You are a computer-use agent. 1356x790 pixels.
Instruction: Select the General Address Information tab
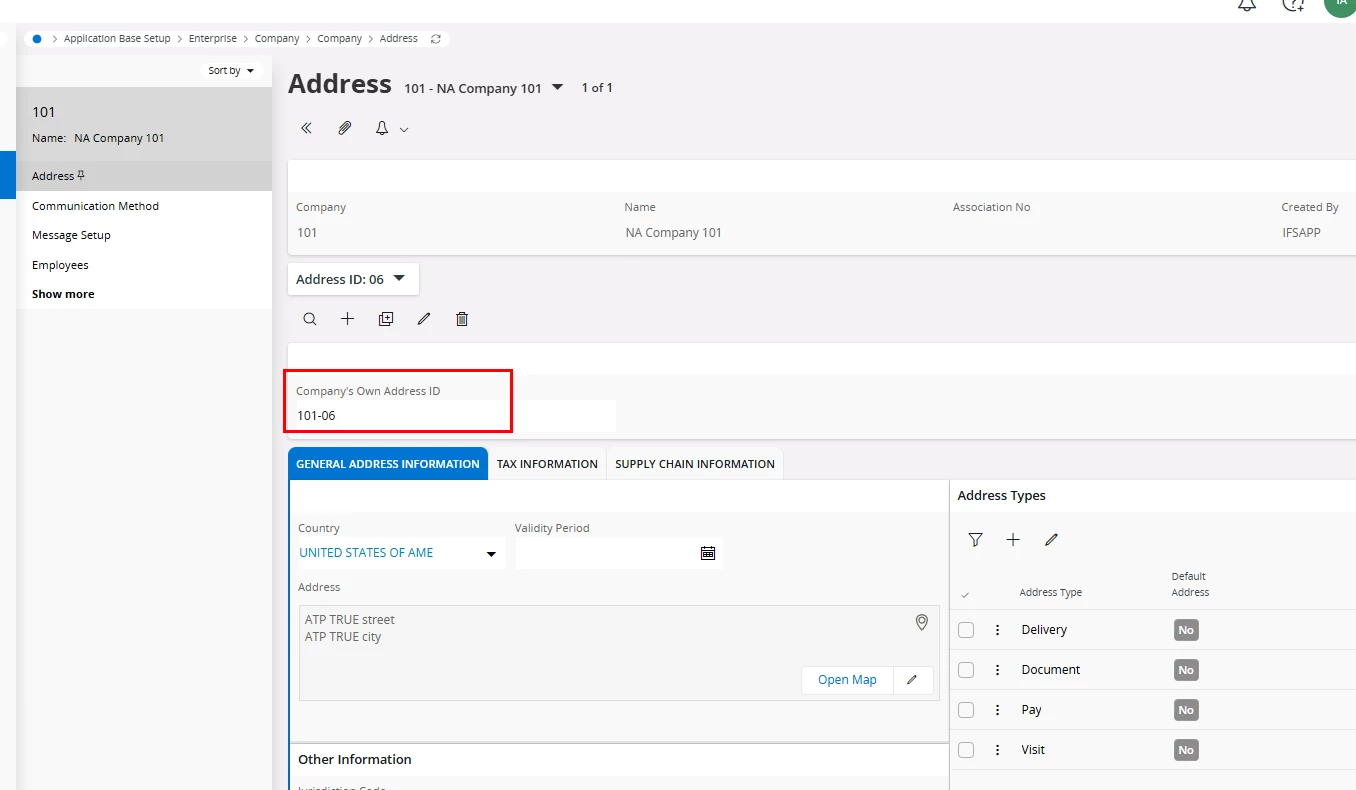(x=388, y=464)
